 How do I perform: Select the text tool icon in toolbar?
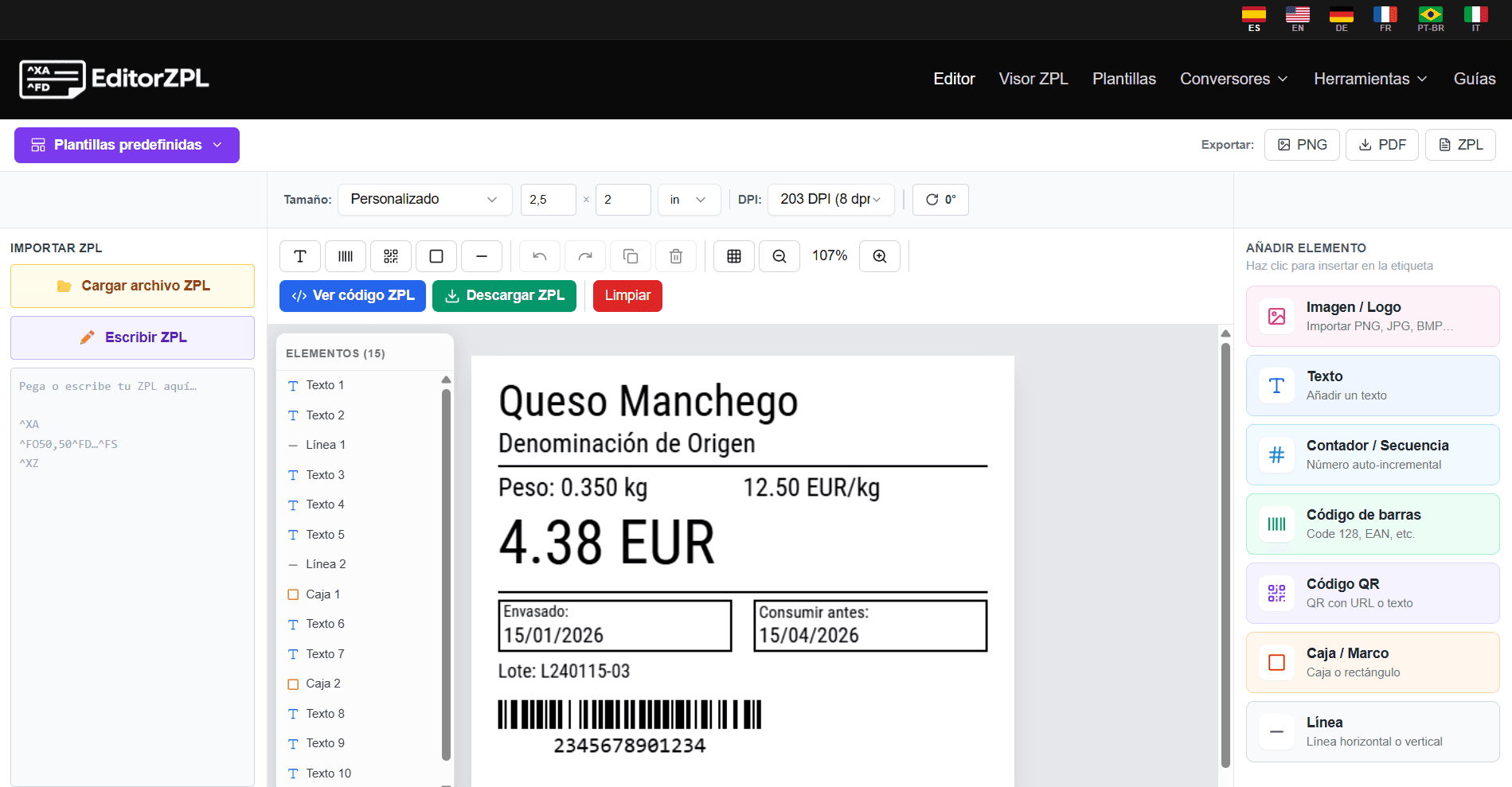point(300,256)
